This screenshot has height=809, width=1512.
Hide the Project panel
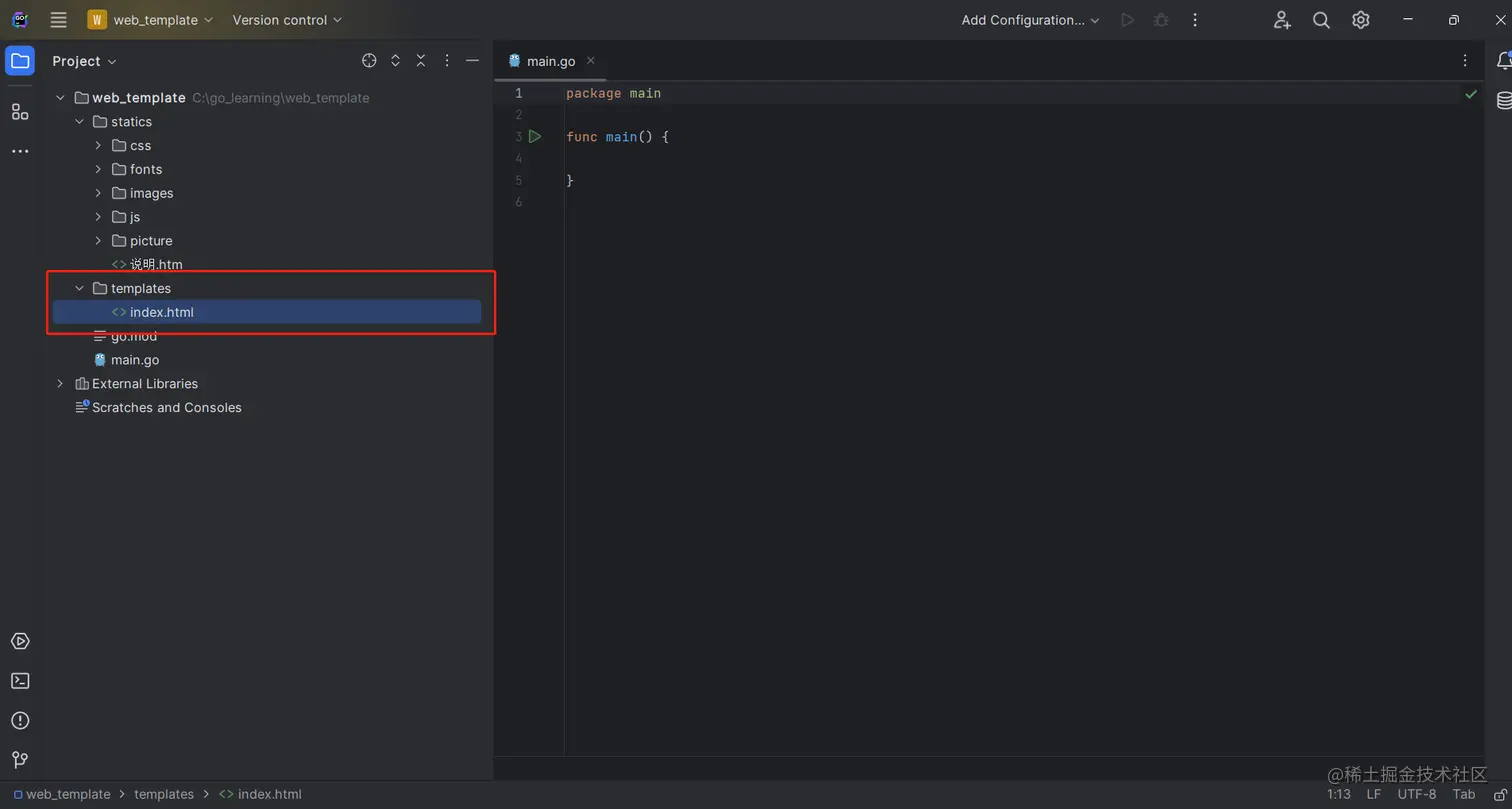coord(472,61)
